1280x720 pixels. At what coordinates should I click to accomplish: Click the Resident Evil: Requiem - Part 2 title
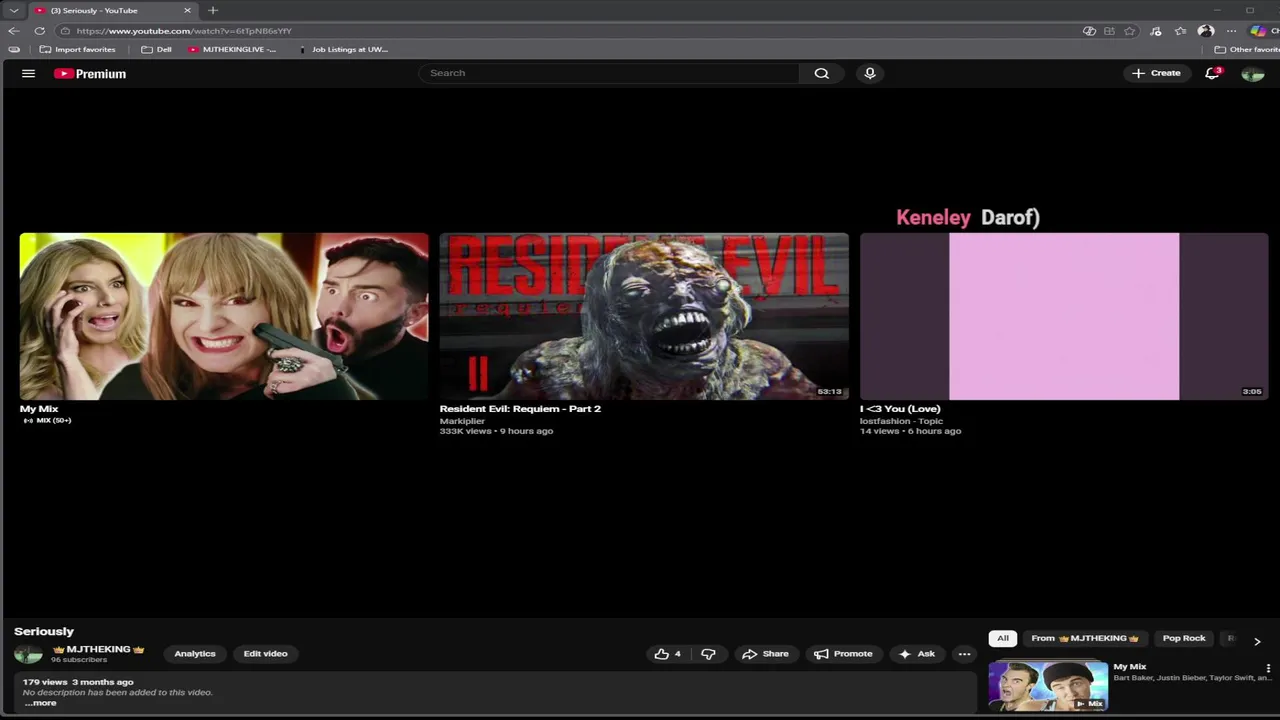tap(520, 408)
